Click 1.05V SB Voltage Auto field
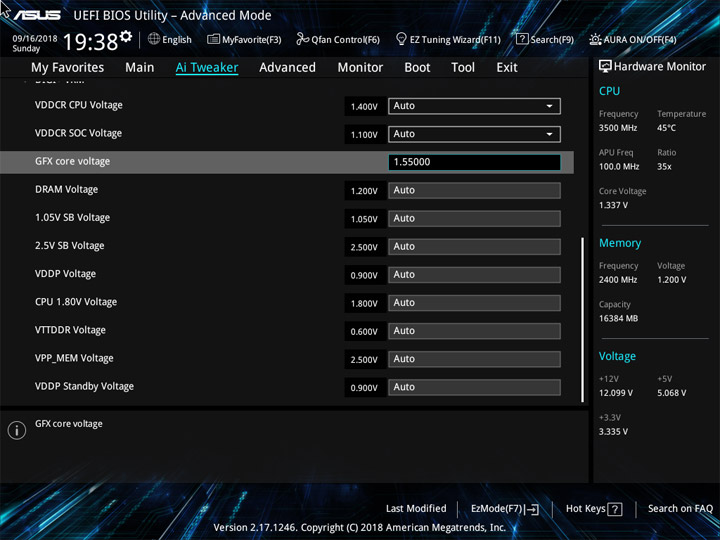The height and width of the screenshot is (540, 720). (474, 219)
